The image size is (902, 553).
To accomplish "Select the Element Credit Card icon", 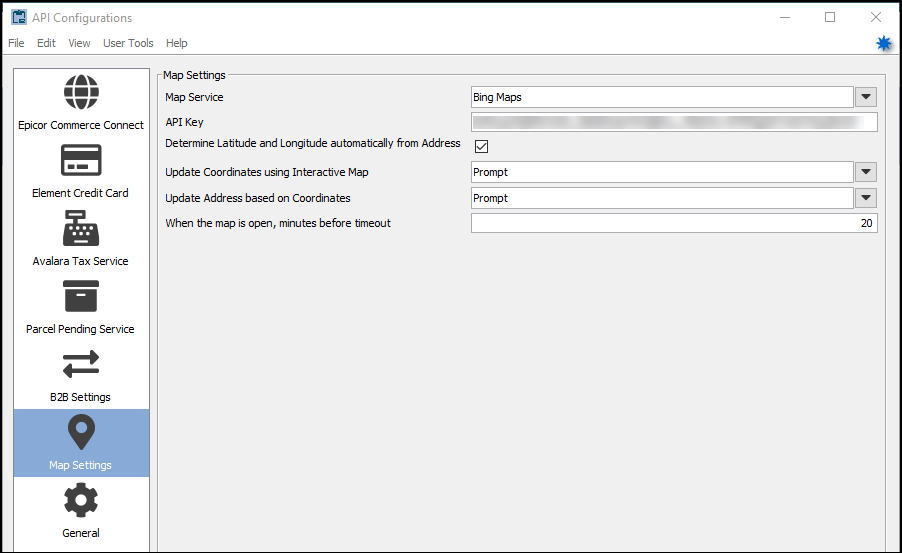I will pyautogui.click(x=81, y=160).
